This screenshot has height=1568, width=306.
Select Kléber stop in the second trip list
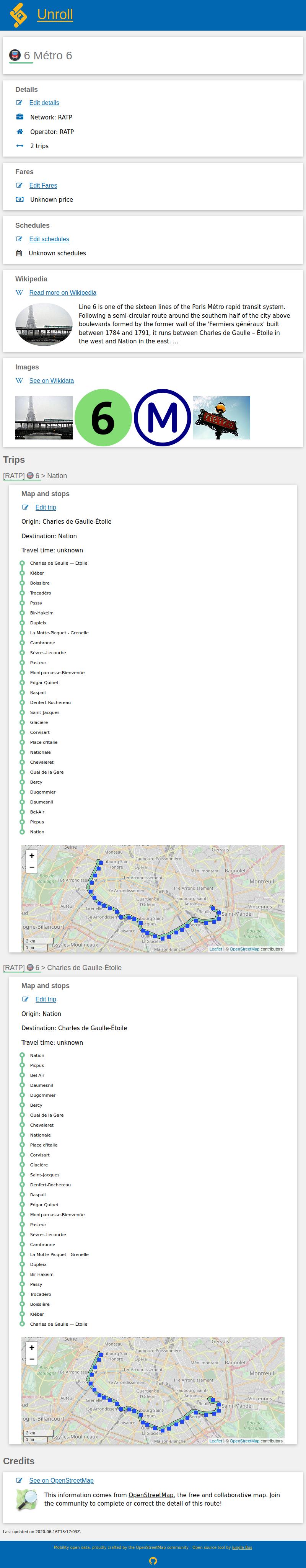pyautogui.click(x=37, y=1314)
